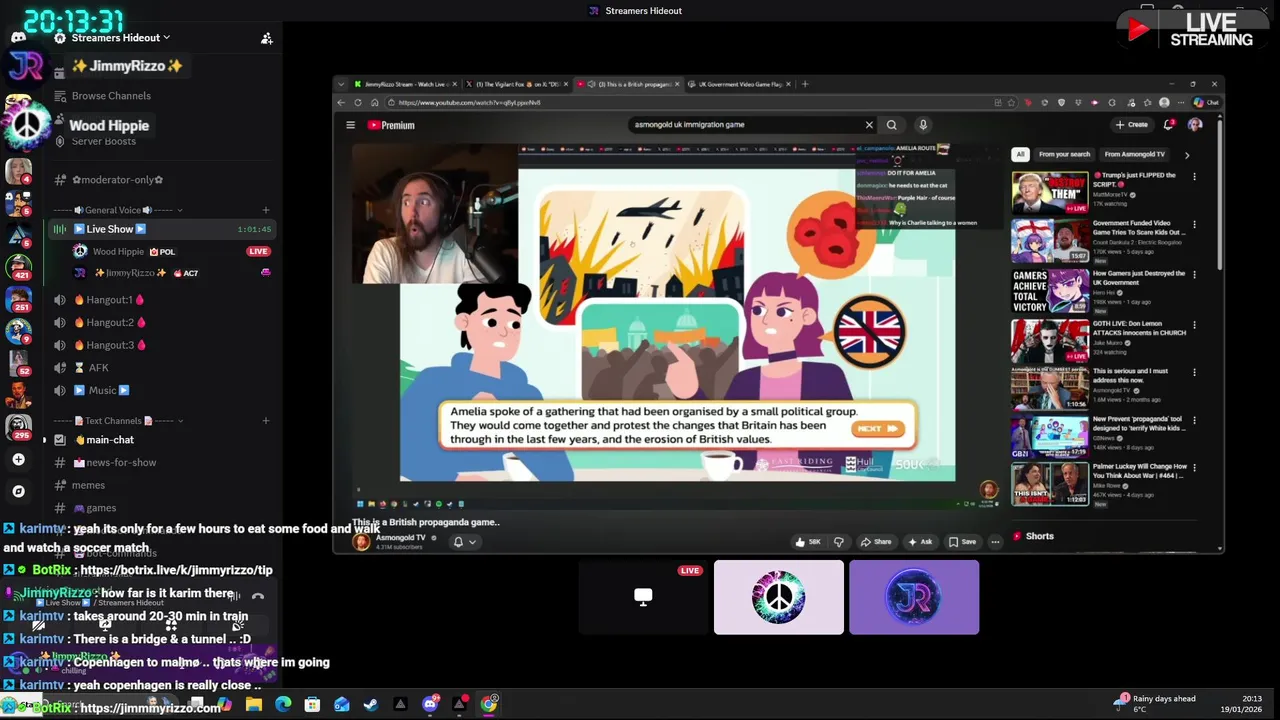
Task: Select the Wood Hippie peace-sign participant tile
Action: point(779,597)
